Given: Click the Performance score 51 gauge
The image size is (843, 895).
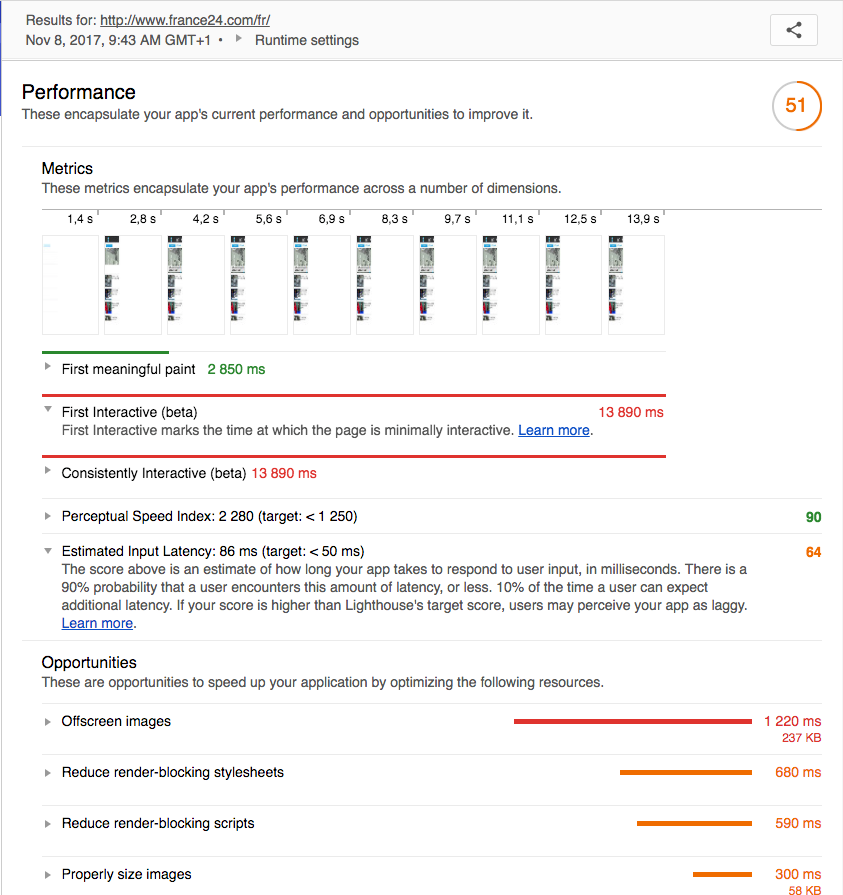Looking at the screenshot, I should click(796, 106).
